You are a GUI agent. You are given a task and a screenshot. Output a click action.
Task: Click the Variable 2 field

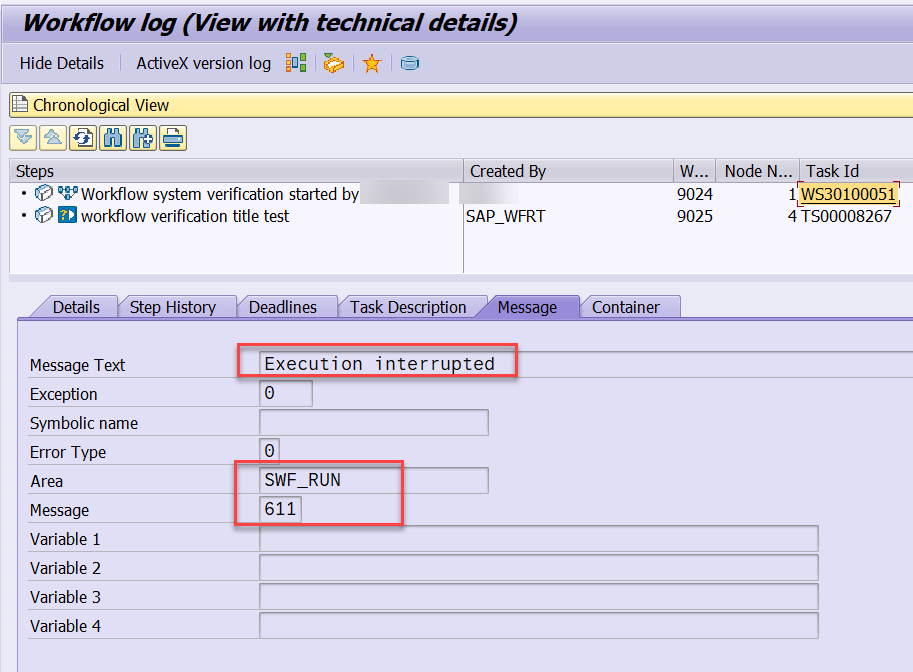point(539,568)
